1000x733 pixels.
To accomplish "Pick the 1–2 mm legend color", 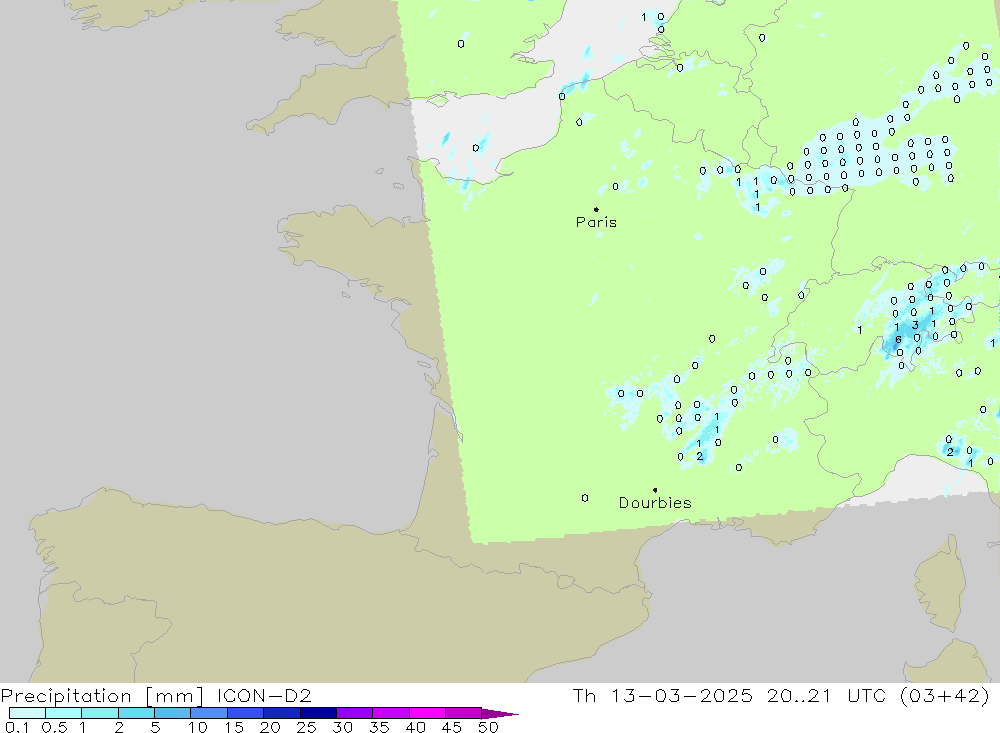I will pos(99,713).
